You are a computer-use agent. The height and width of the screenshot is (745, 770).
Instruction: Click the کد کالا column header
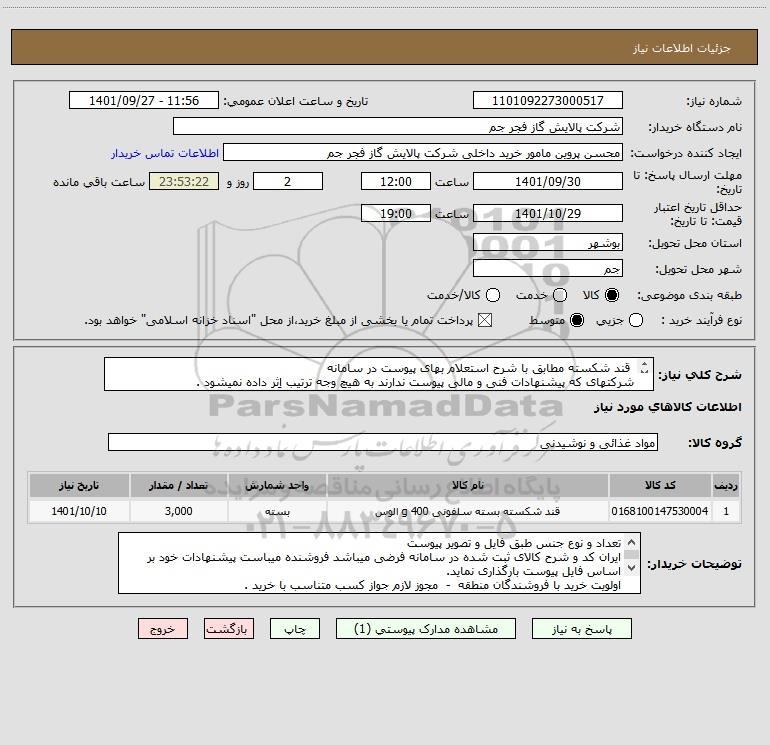(660, 485)
